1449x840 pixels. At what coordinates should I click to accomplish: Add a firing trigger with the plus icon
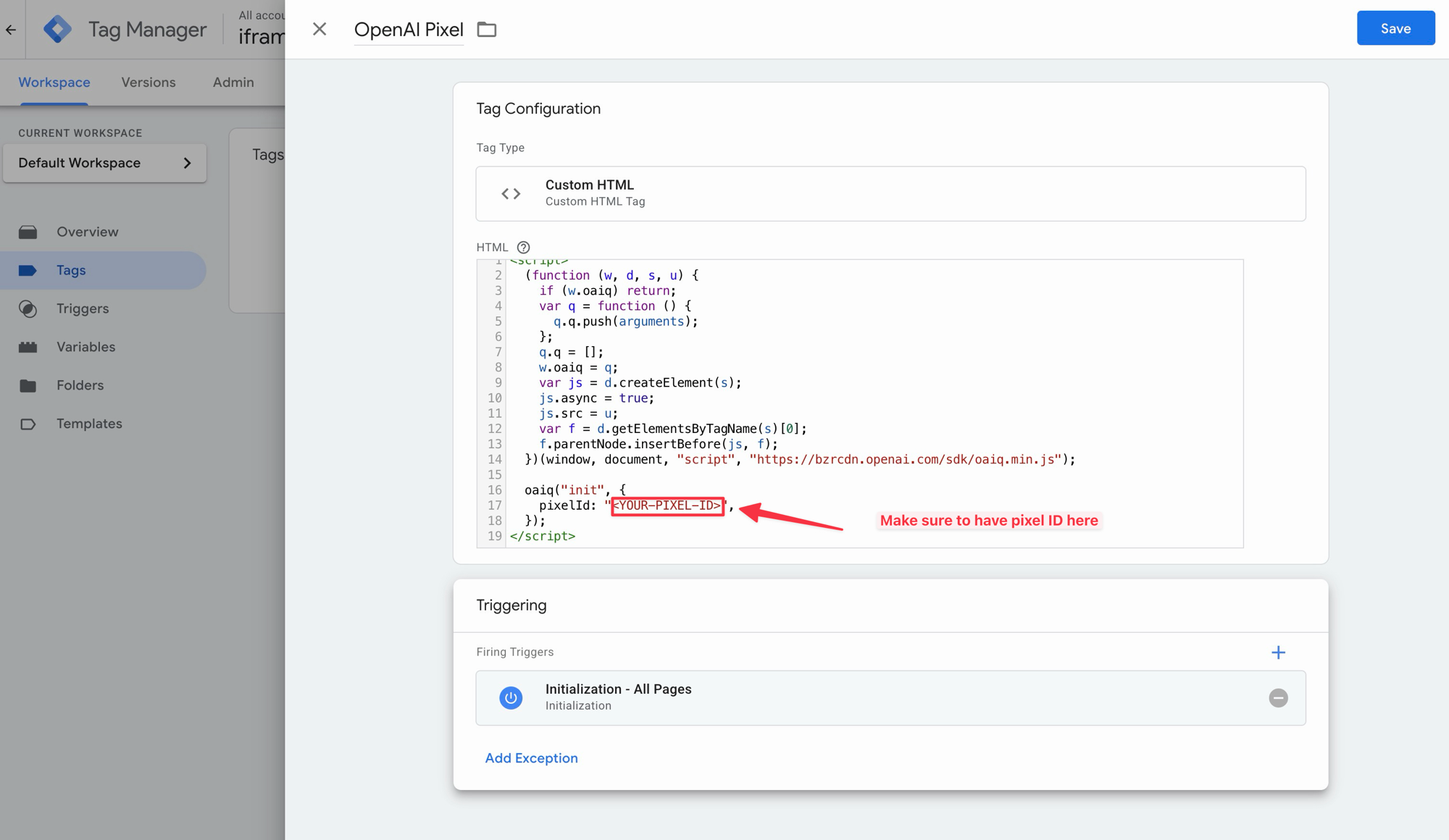point(1278,652)
